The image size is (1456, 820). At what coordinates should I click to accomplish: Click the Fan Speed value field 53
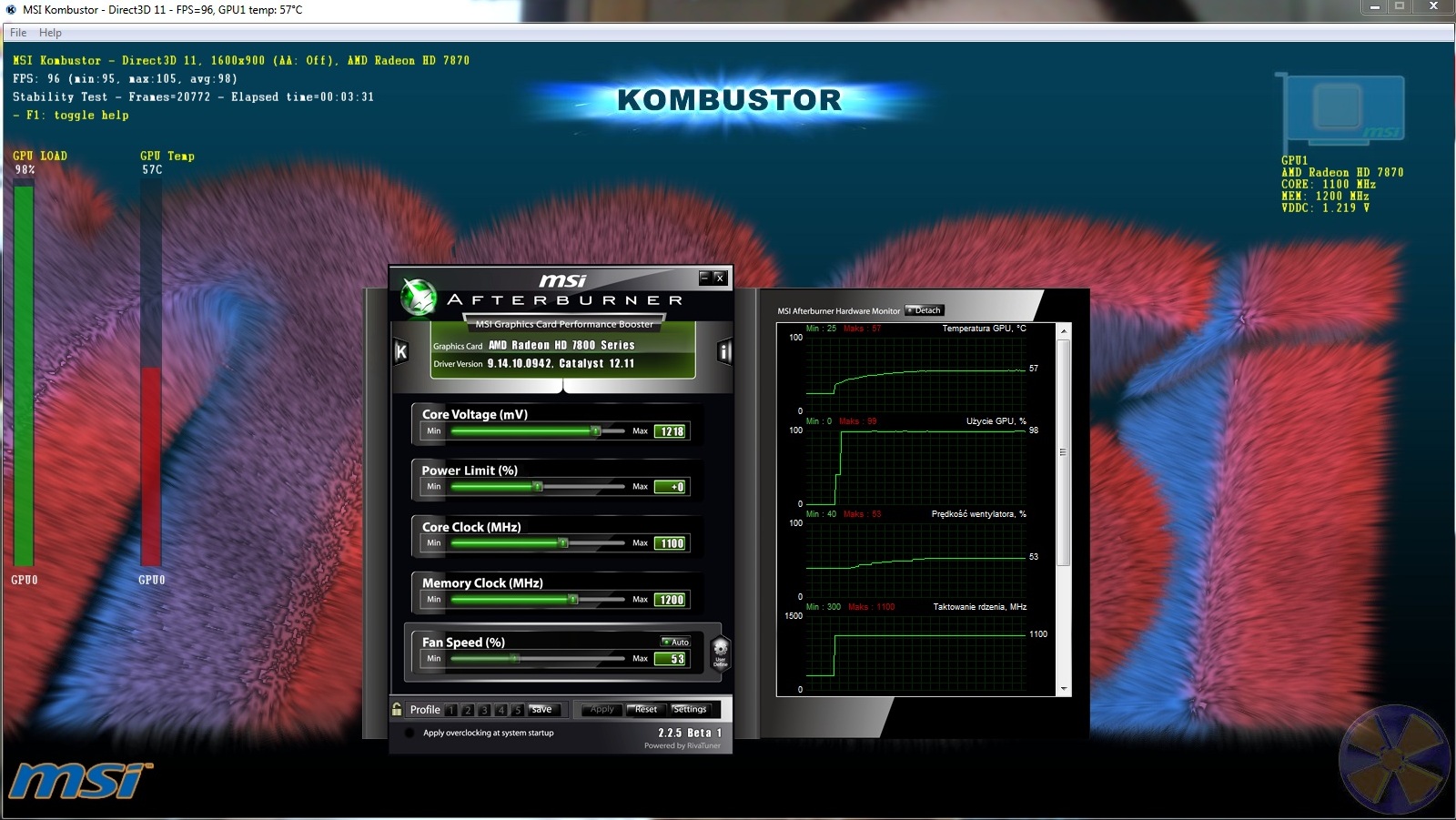672,659
